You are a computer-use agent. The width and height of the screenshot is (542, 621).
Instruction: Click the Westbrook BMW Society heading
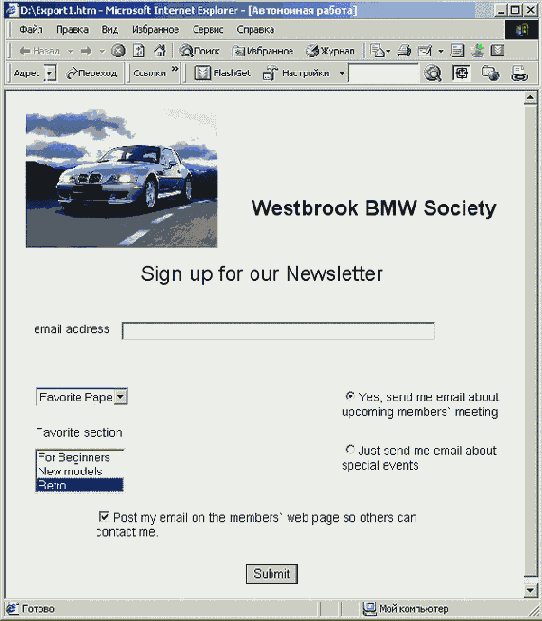click(x=374, y=208)
